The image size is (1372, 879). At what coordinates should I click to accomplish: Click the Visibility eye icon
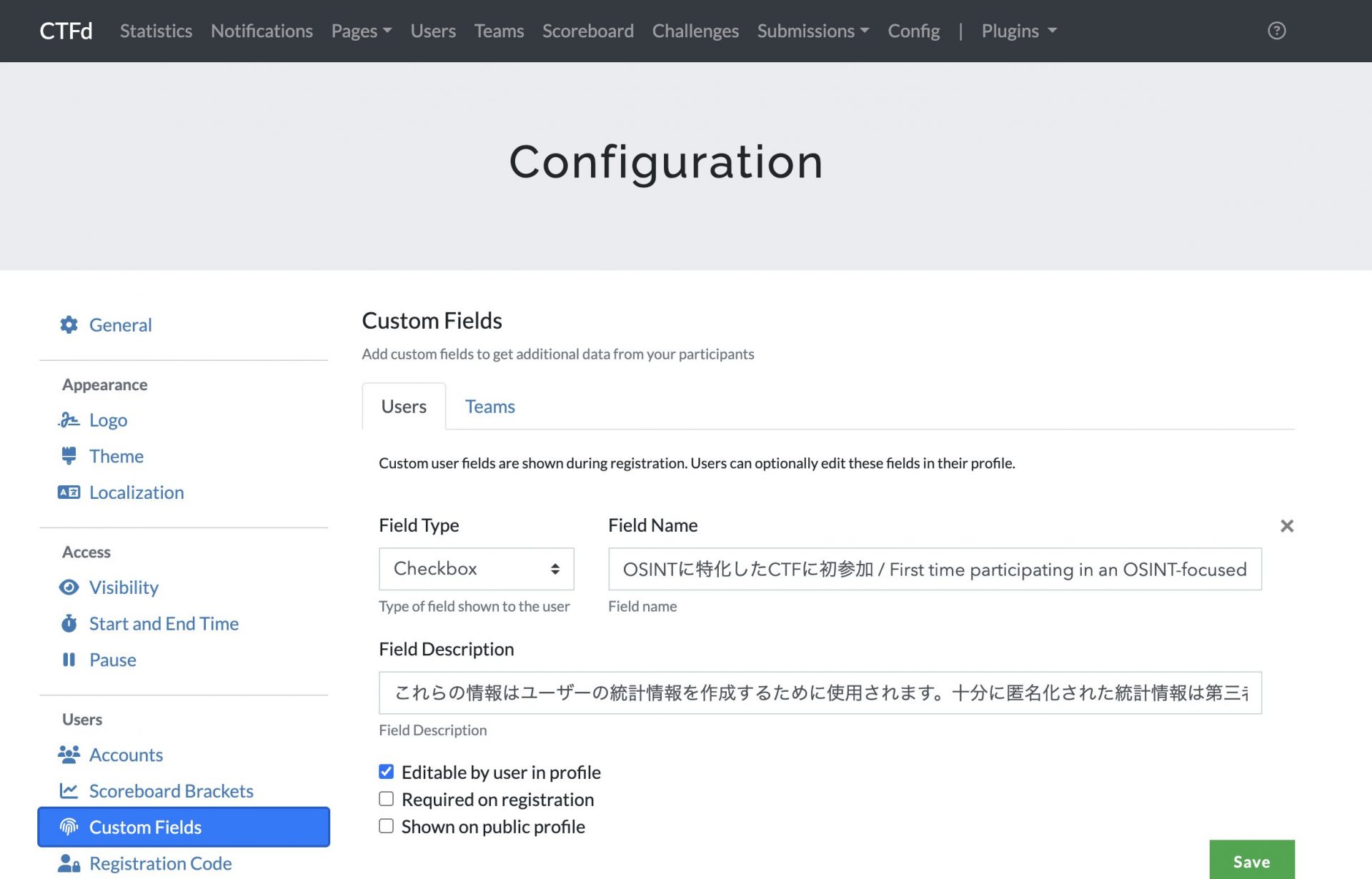(69, 587)
